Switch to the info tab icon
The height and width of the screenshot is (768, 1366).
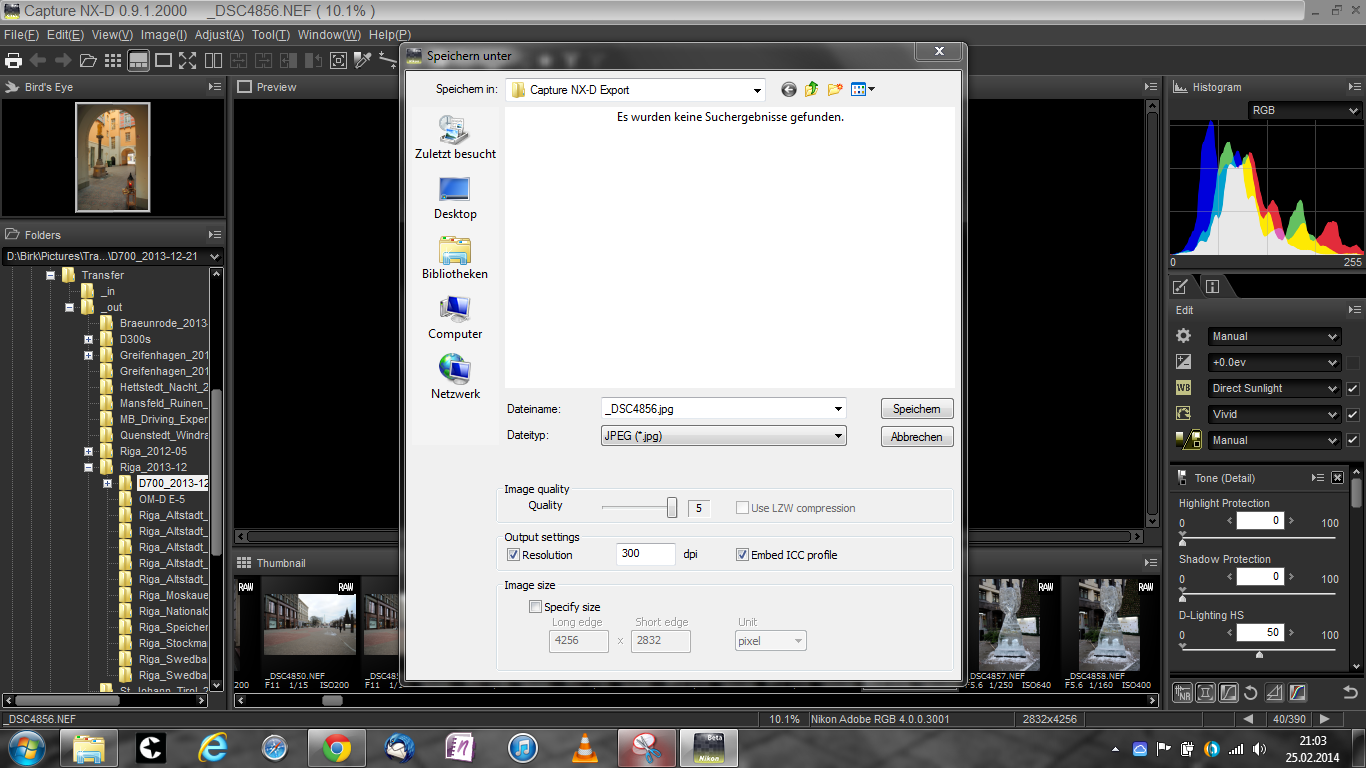click(1212, 286)
